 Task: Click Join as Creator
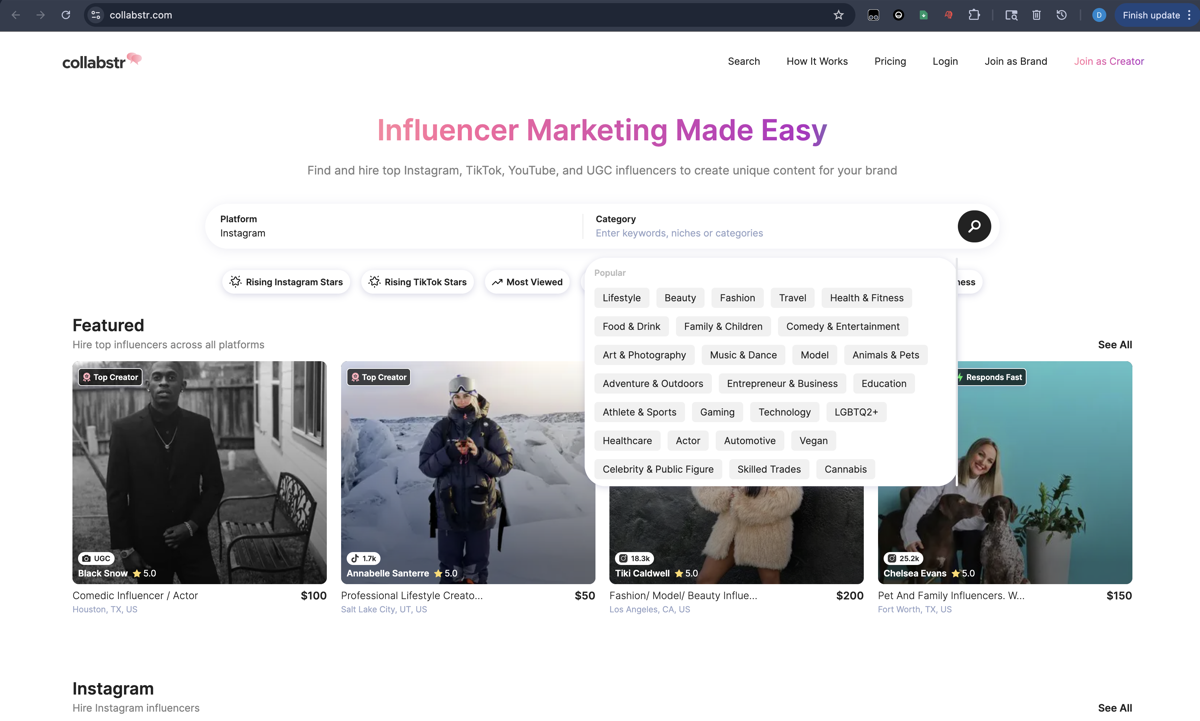(1108, 61)
